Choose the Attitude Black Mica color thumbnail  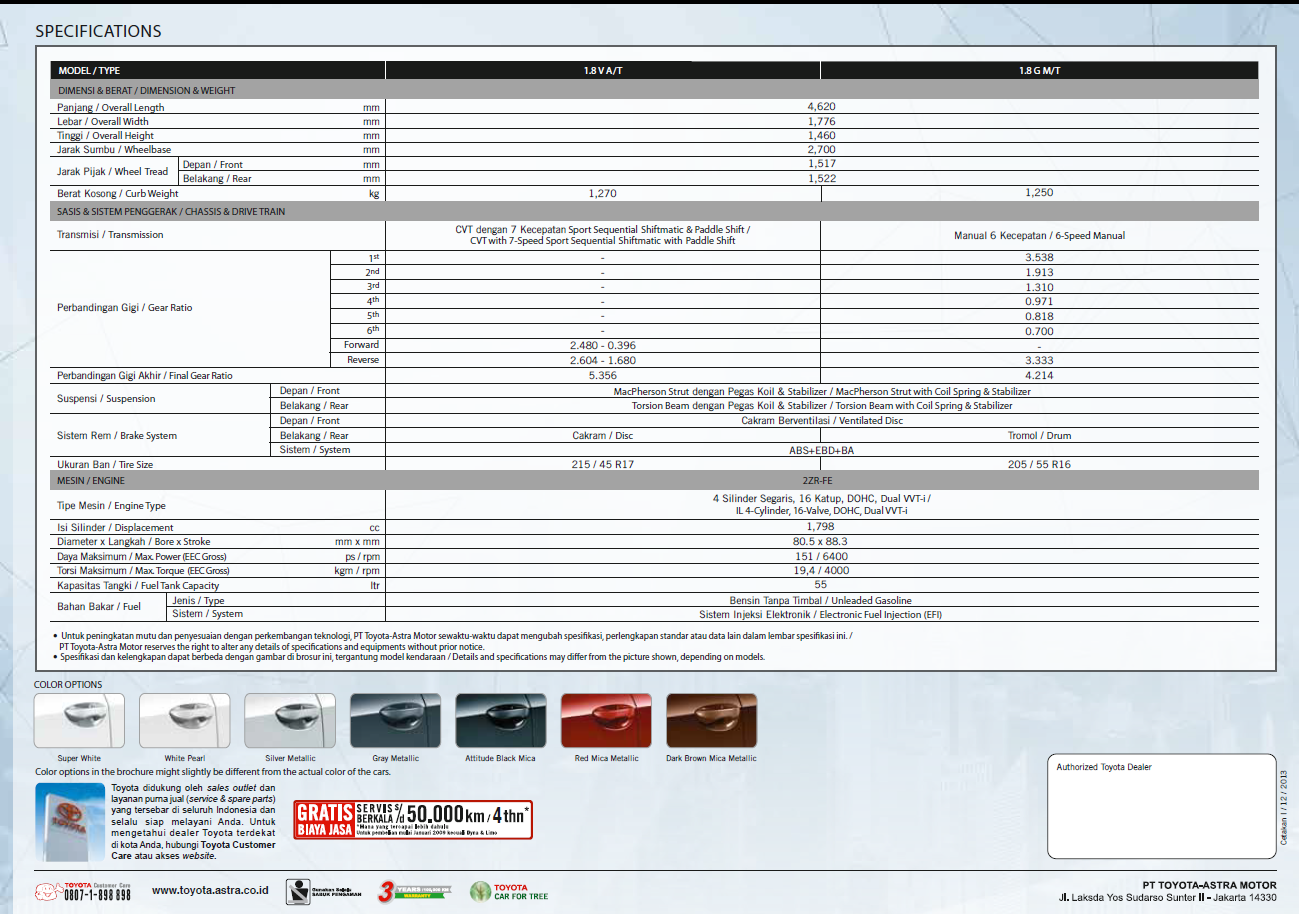pyautogui.click(x=501, y=721)
